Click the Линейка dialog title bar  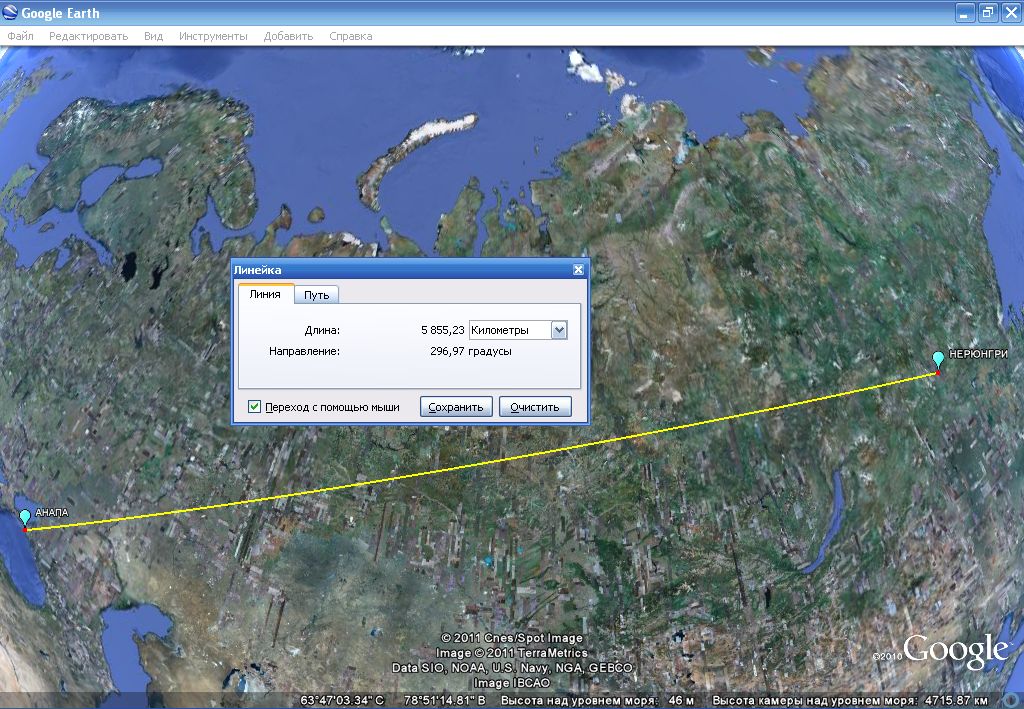tap(400, 270)
